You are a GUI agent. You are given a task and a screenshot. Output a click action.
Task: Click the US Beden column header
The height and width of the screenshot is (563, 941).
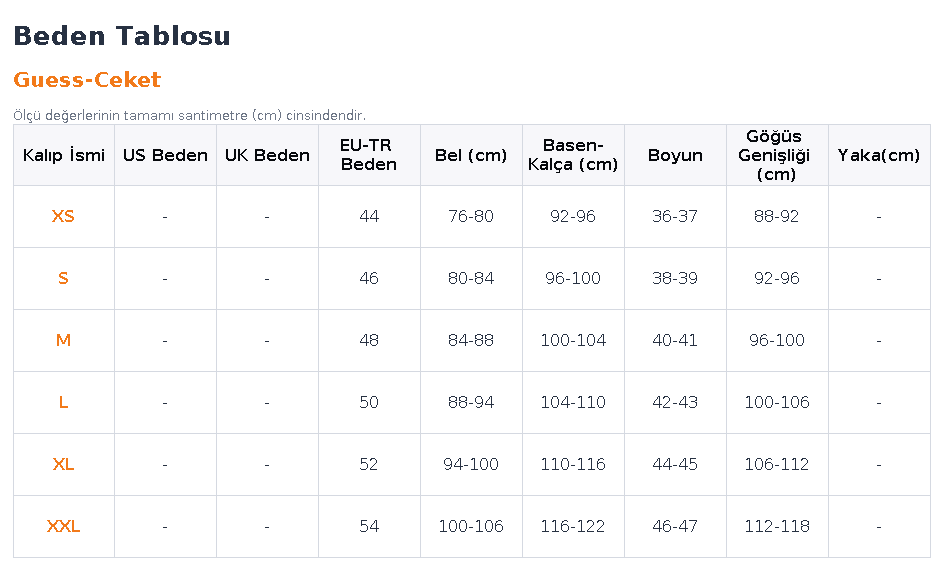165,155
